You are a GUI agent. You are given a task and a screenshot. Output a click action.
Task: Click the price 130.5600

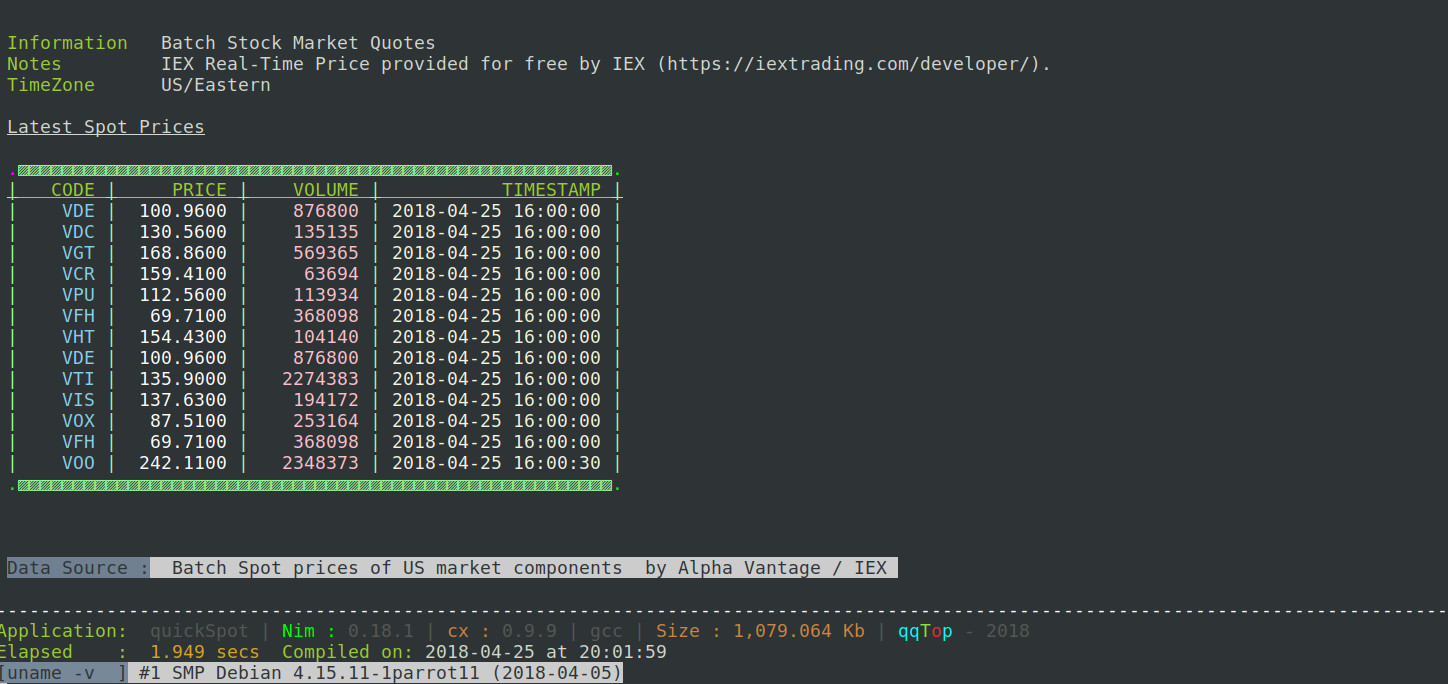183,232
